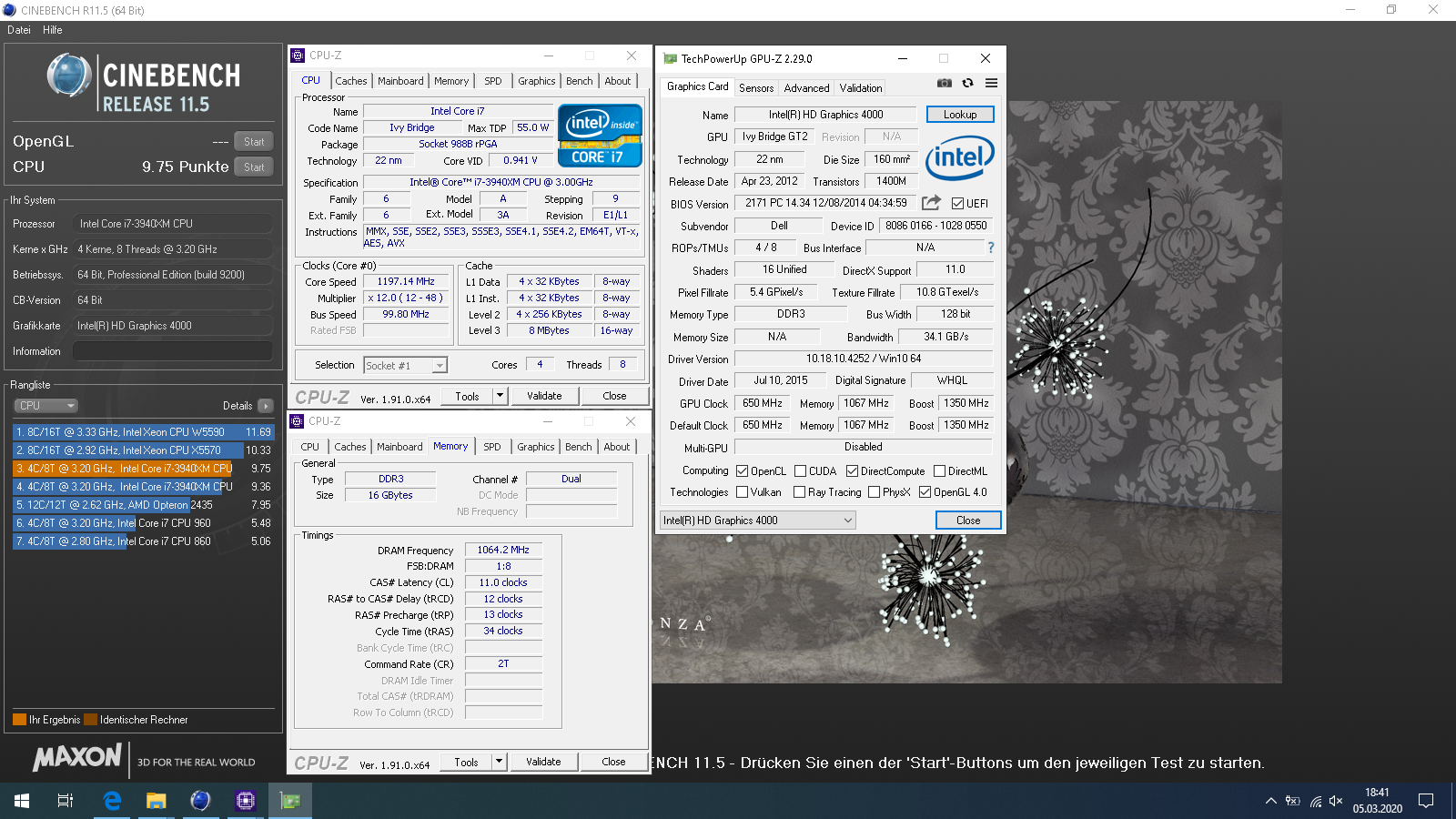Open the GPU selector Intel HD Graphics 4000

tap(758, 521)
